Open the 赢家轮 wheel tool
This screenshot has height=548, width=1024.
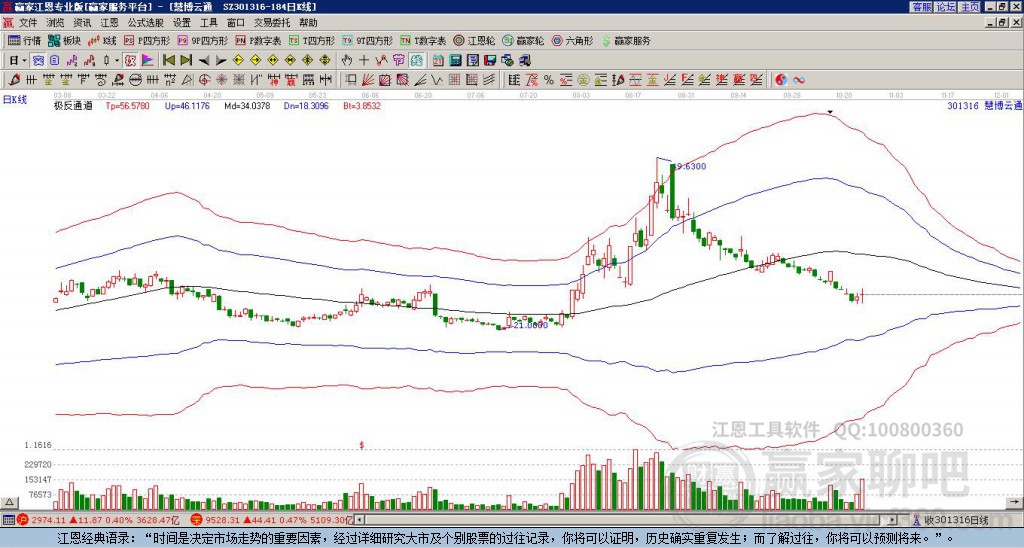tap(523, 40)
